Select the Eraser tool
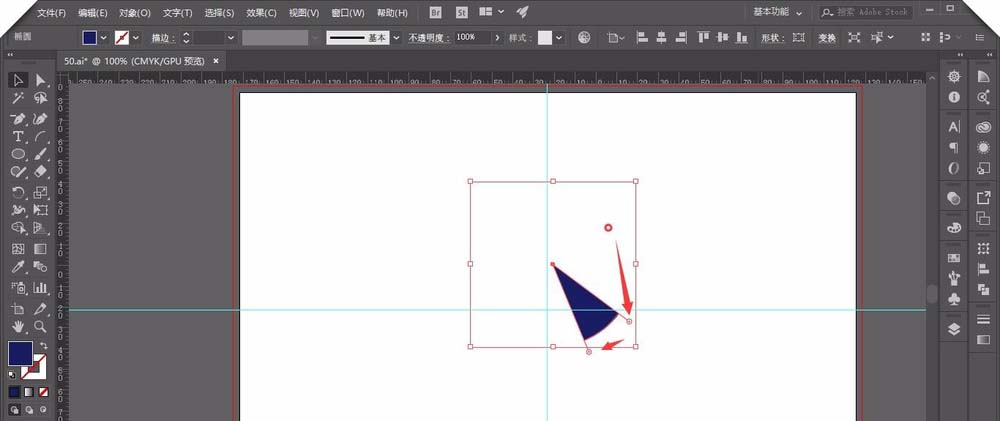The width and height of the screenshot is (1000, 421). click(x=40, y=171)
